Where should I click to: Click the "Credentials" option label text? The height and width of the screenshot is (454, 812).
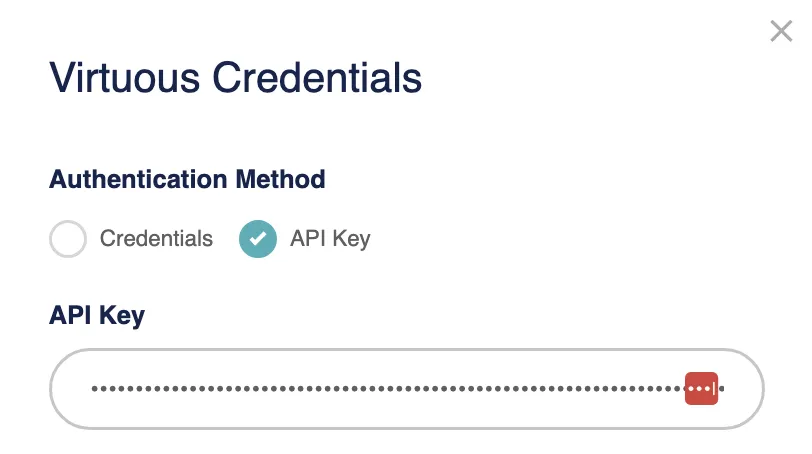coord(156,239)
